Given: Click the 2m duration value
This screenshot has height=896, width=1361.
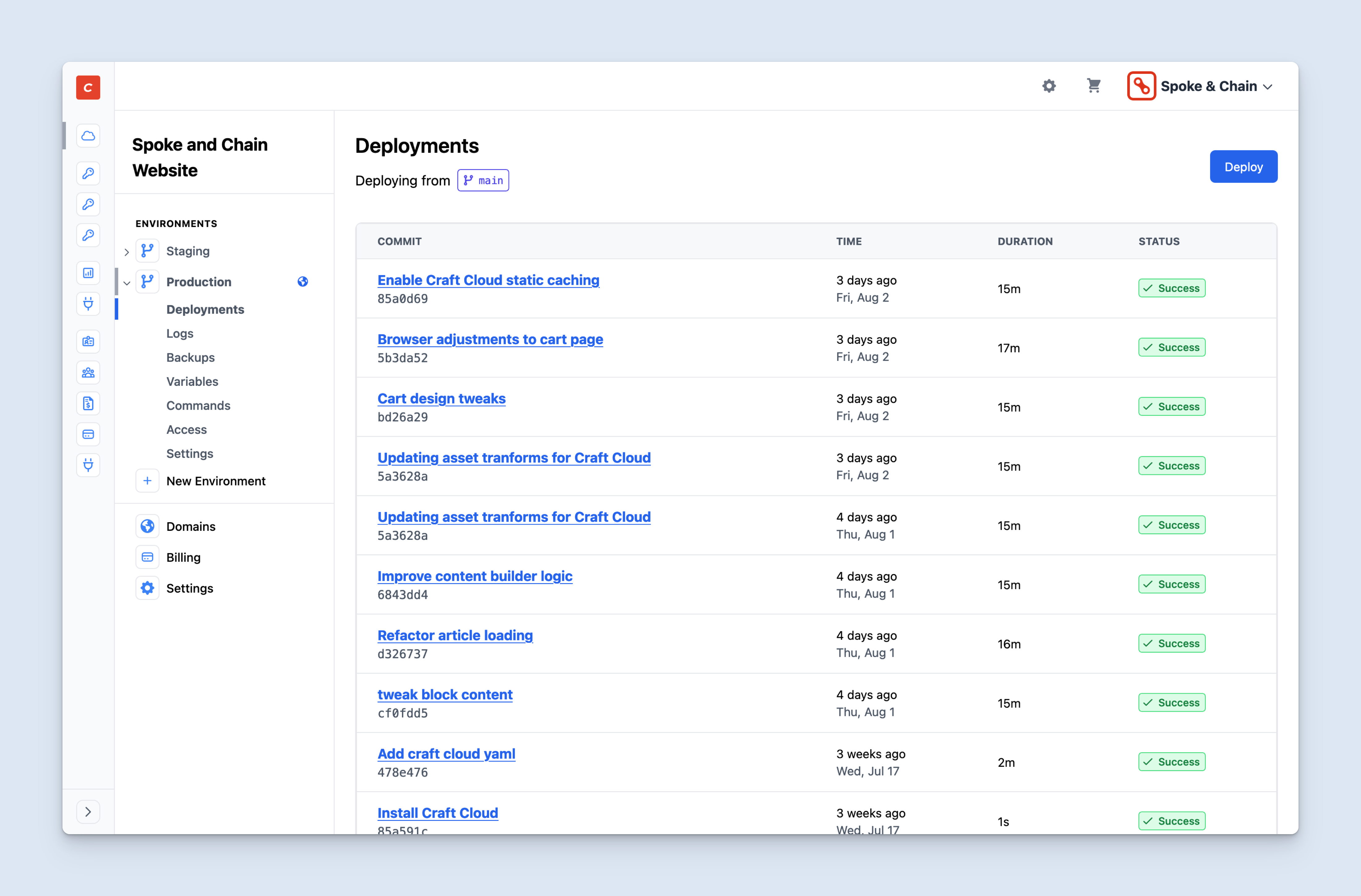Looking at the screenshot, I should point(1006,762).
